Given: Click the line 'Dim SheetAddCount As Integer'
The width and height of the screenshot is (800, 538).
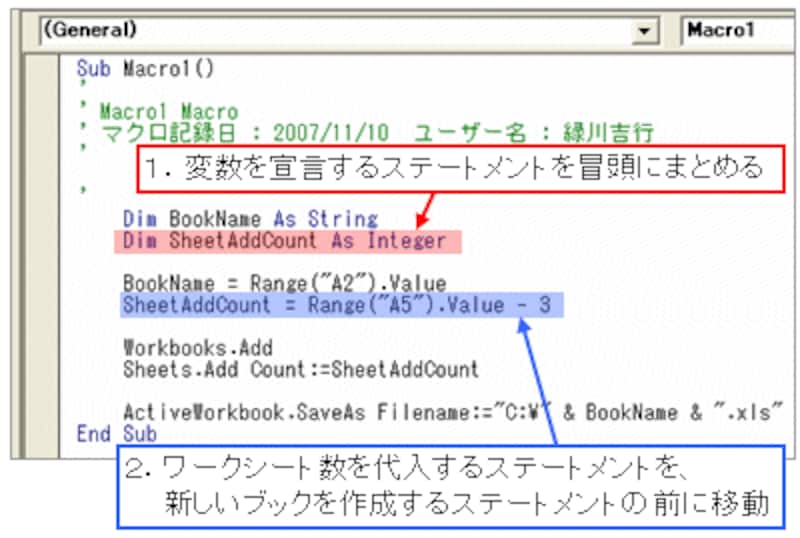Looking at the screenshot, I should point(284,240).
